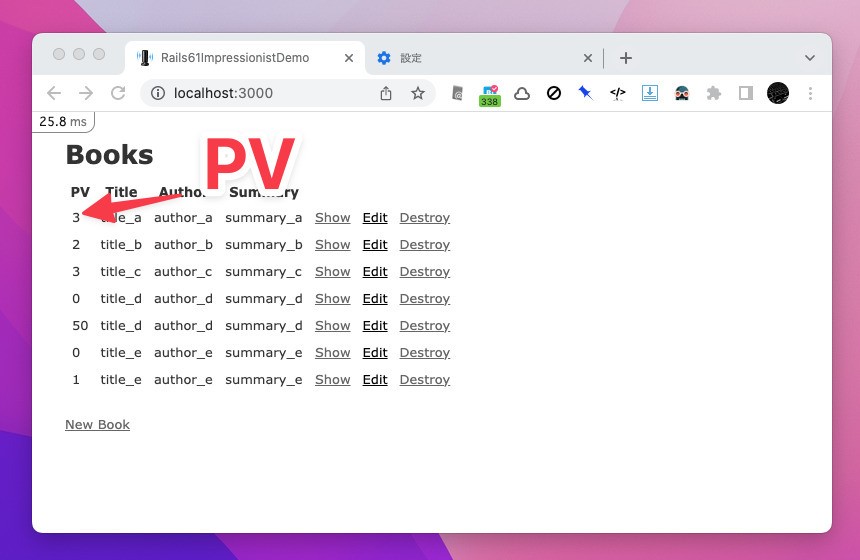The width and height of the screenshot is (860, 560).
Task: Open the New Book link
Action: pos(98,425)
